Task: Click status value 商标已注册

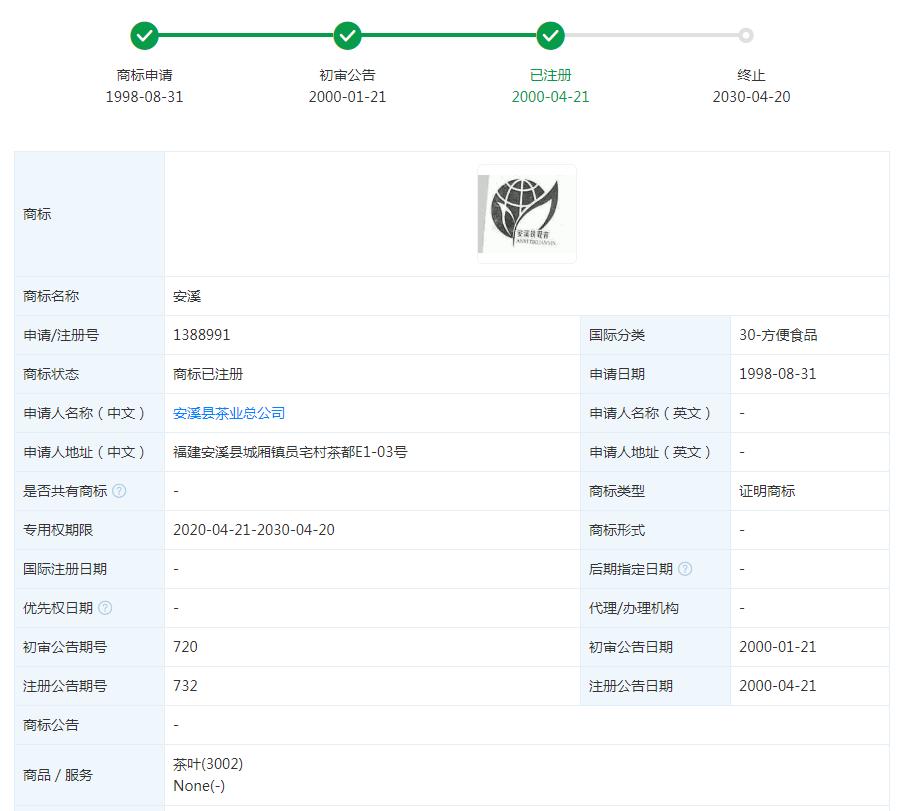Action: pyautogui.click(x=208, y=374)
